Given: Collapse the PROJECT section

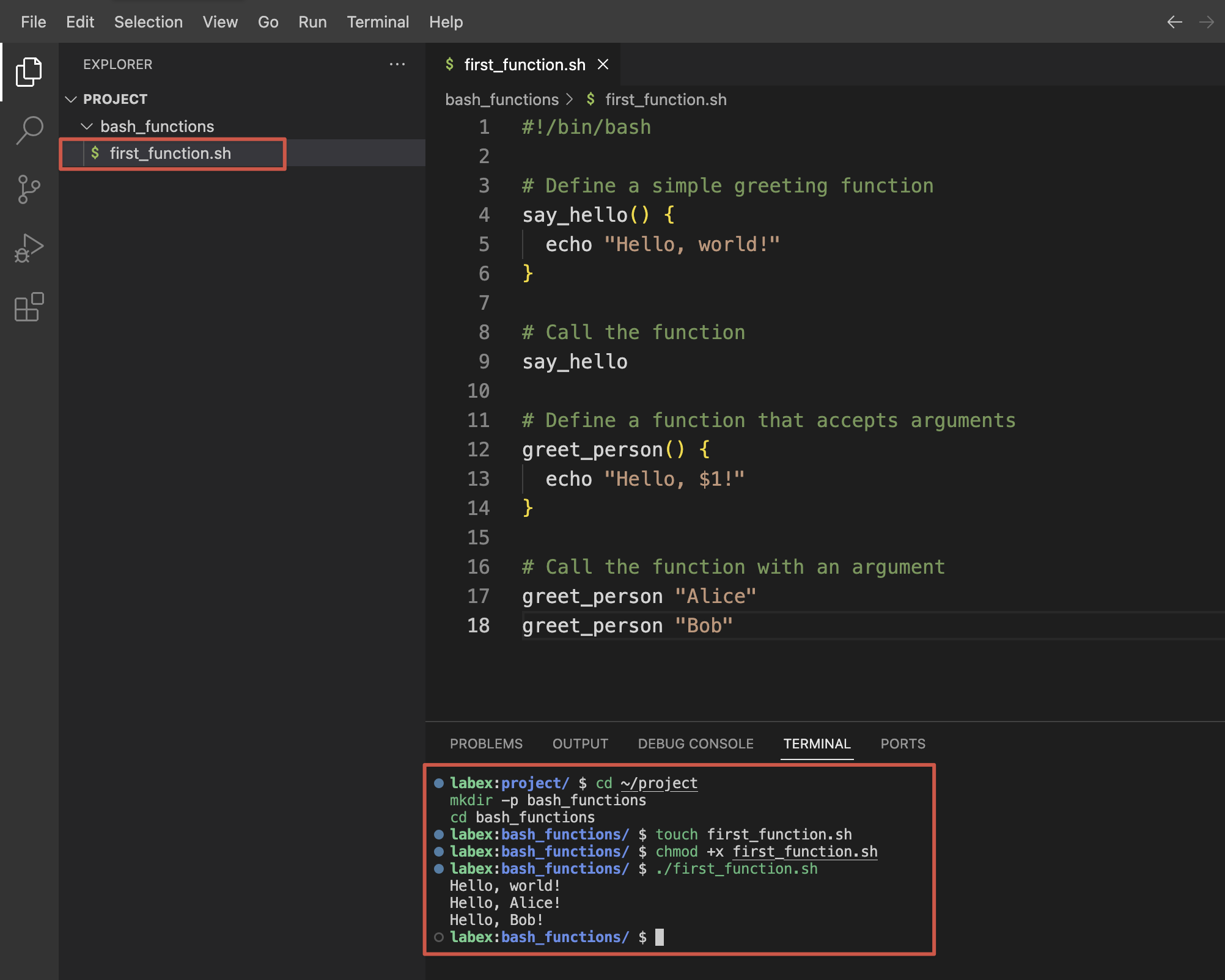Looking at the screenshot, I should point(72,98).
